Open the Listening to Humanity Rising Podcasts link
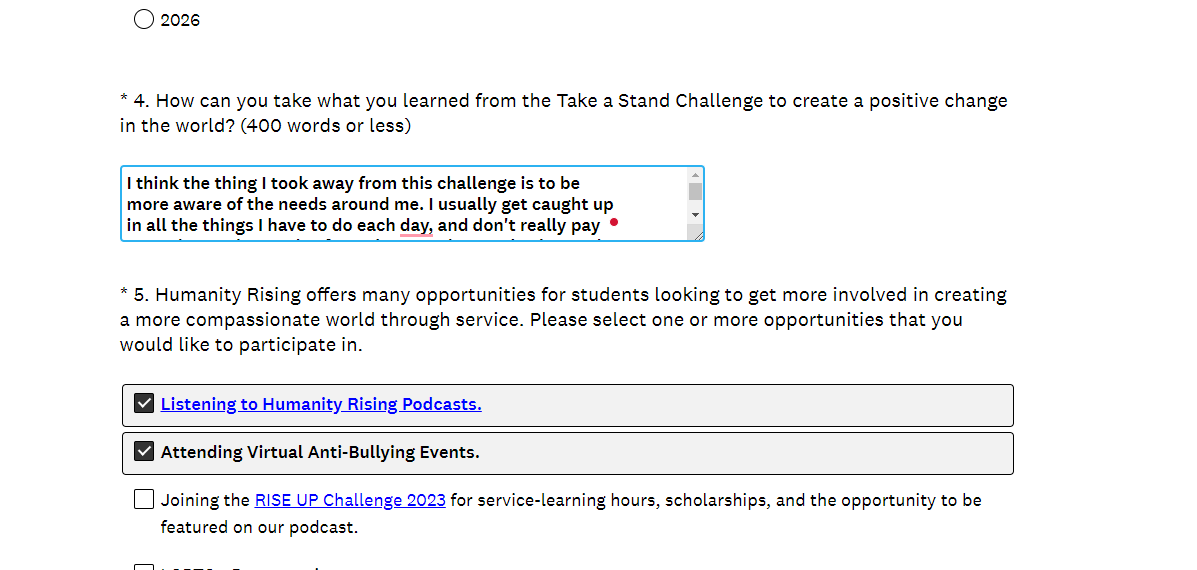The image size is (1197, 570). (x=321, y=404)
